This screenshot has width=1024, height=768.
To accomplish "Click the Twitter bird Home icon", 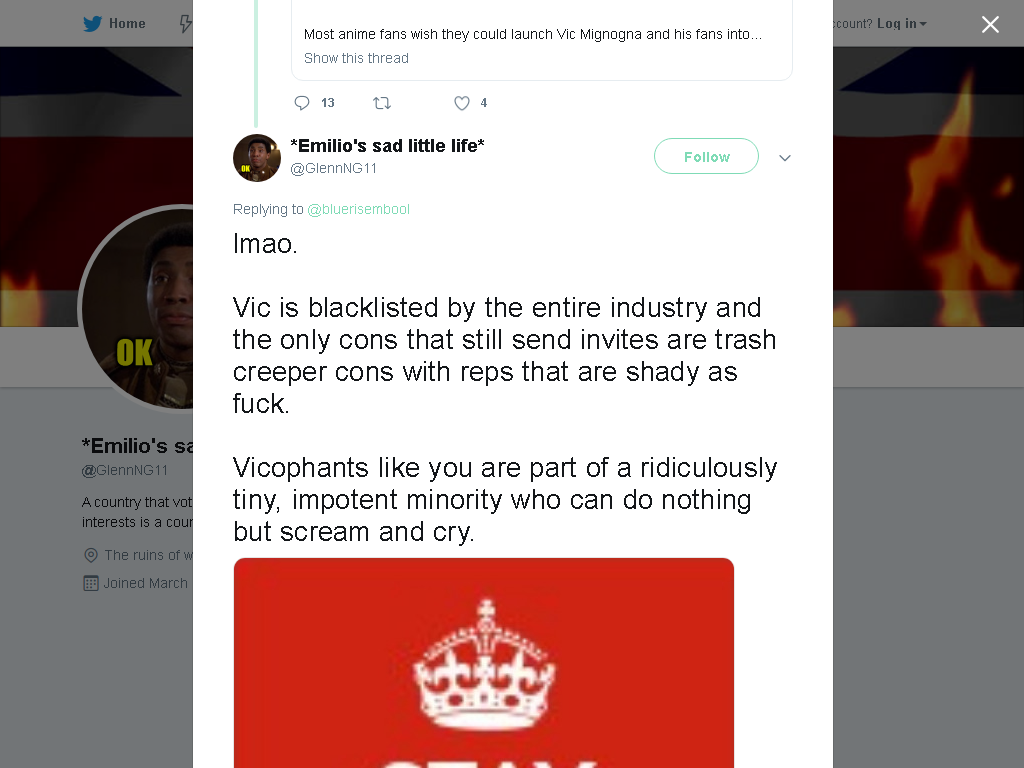I will 92,24.
